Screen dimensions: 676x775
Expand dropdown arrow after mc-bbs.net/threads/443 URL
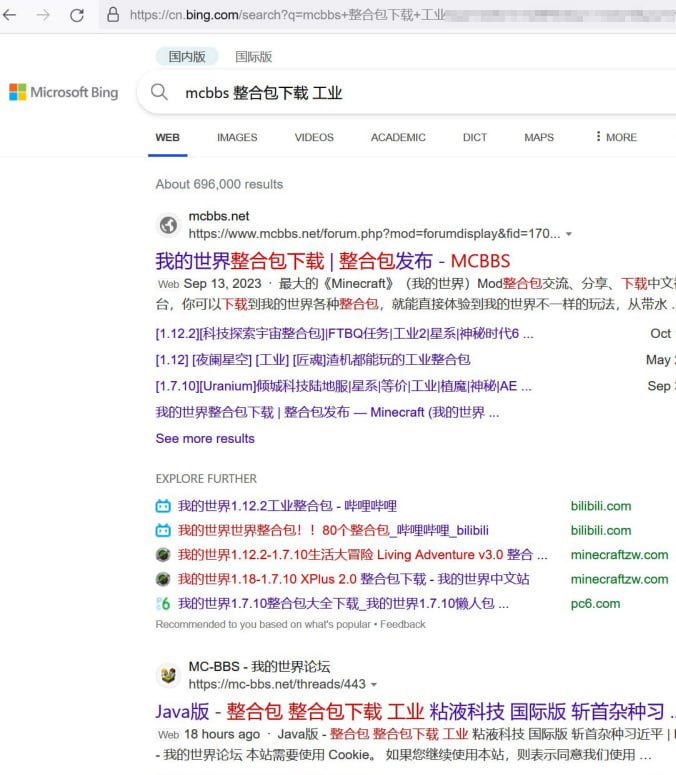point(374,685)
